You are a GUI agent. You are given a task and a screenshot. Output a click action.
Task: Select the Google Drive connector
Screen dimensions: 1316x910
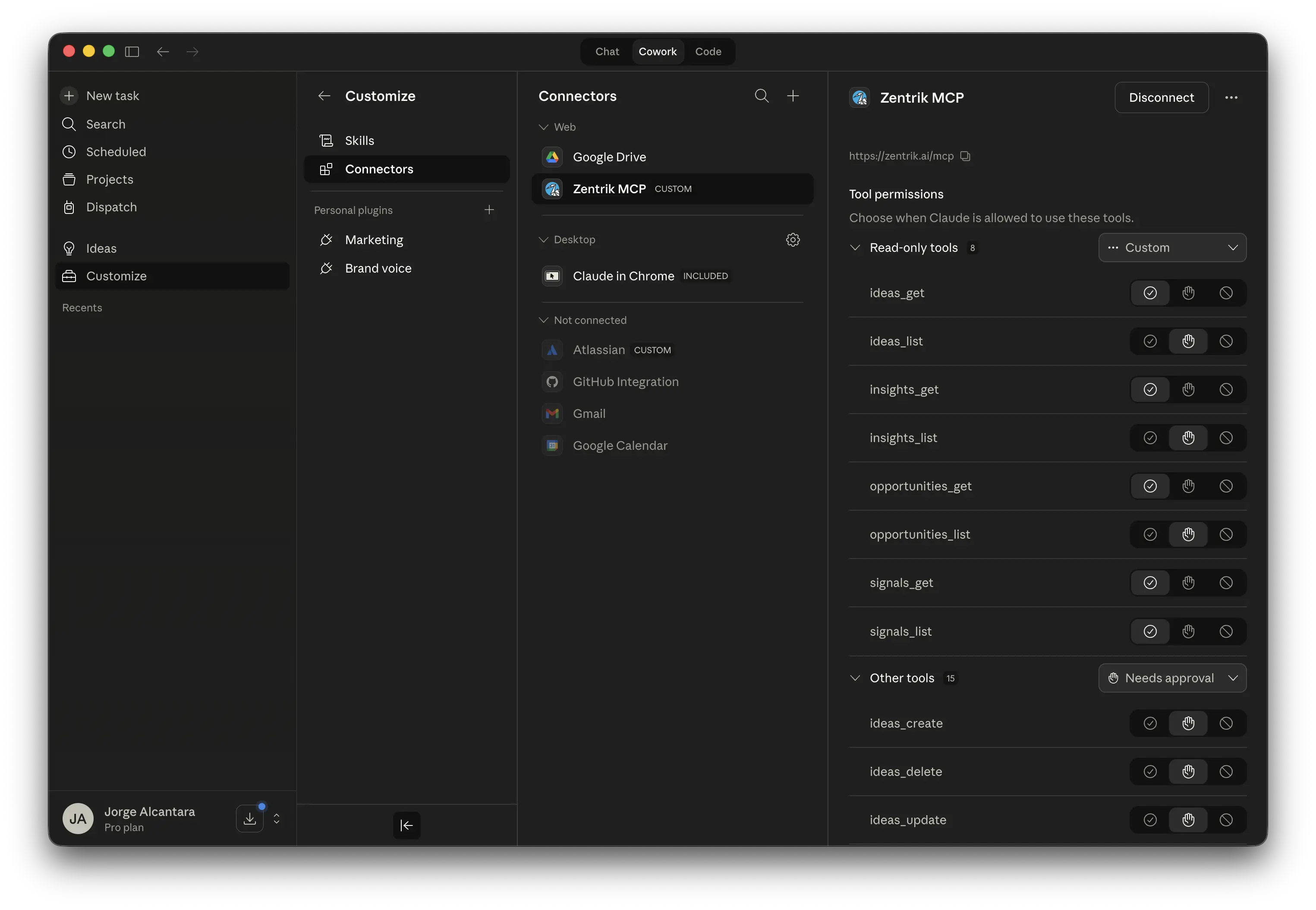609,157
